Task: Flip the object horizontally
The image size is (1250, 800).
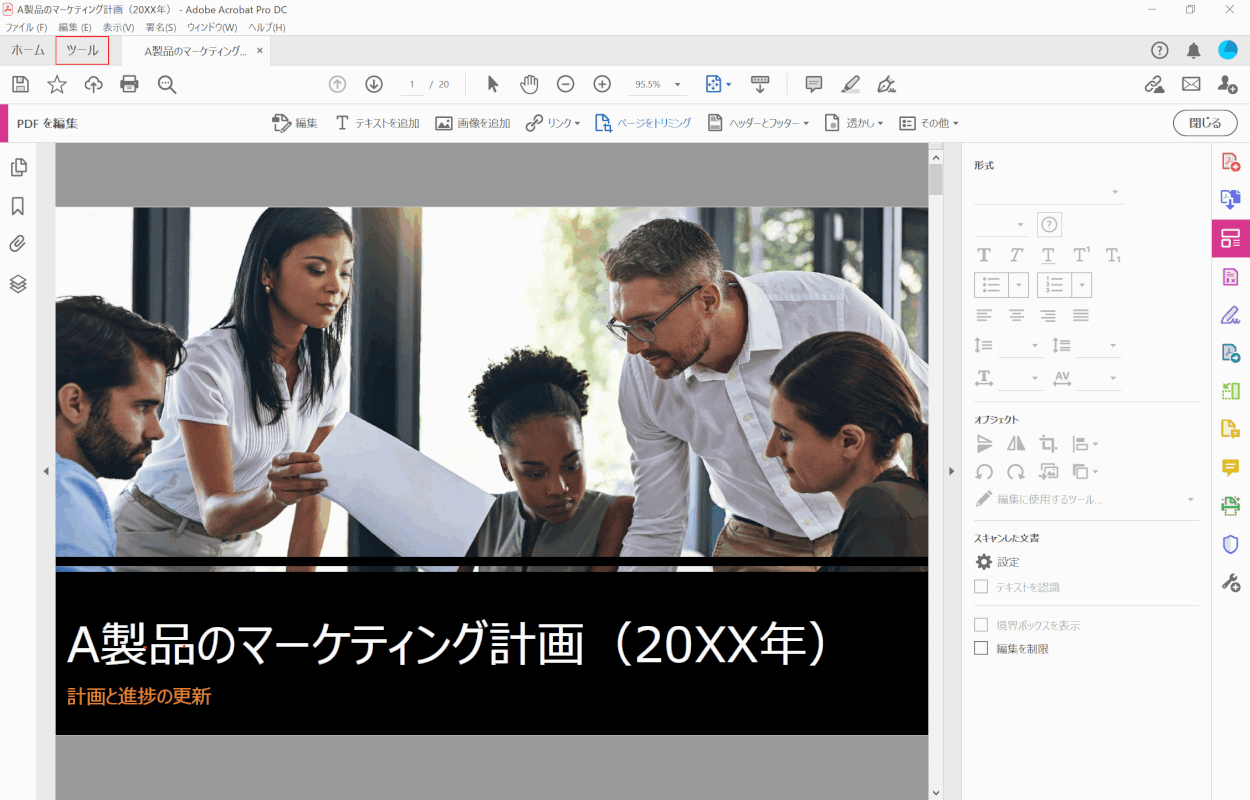Action: (x=1014, y=443)
